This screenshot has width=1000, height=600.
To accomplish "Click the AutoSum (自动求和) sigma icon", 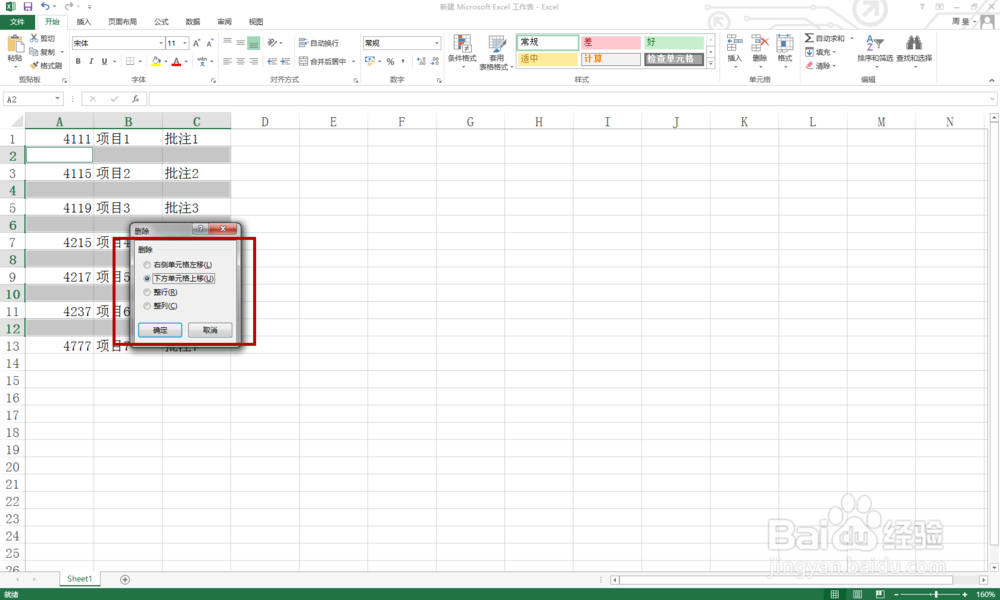I will point(809,38).
